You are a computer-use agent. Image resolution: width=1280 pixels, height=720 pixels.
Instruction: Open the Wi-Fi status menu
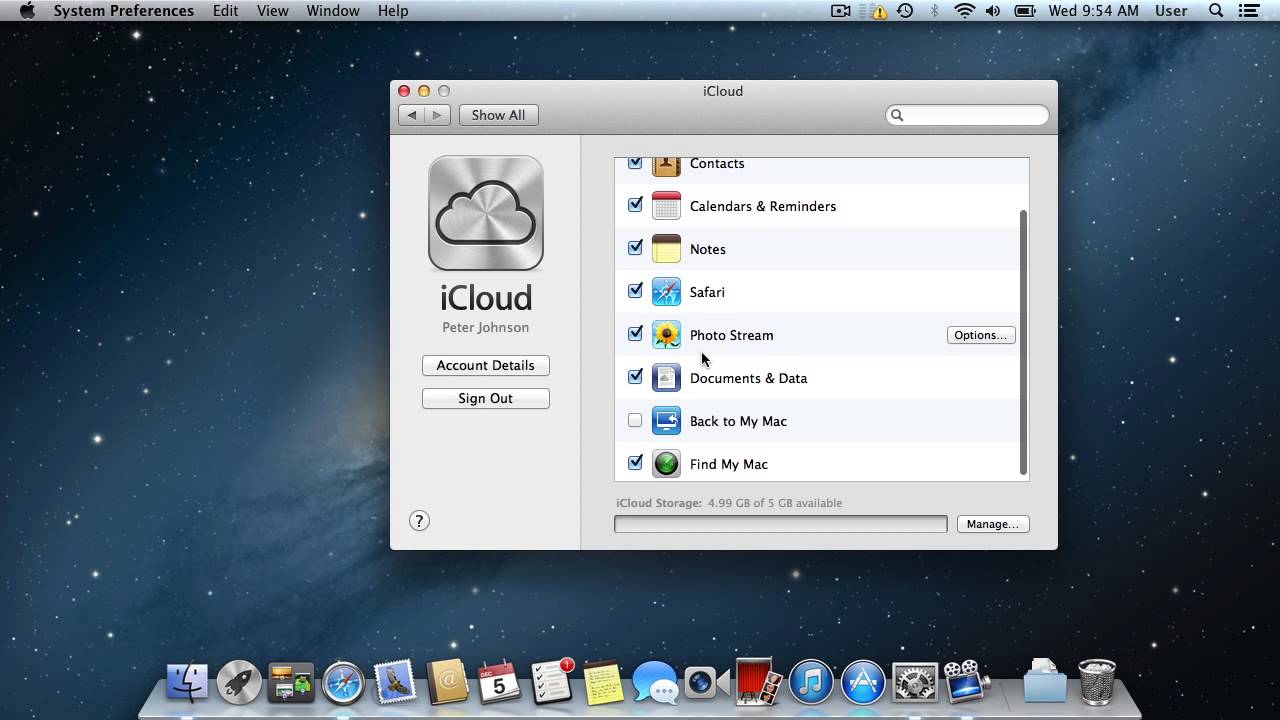(964, 11)
